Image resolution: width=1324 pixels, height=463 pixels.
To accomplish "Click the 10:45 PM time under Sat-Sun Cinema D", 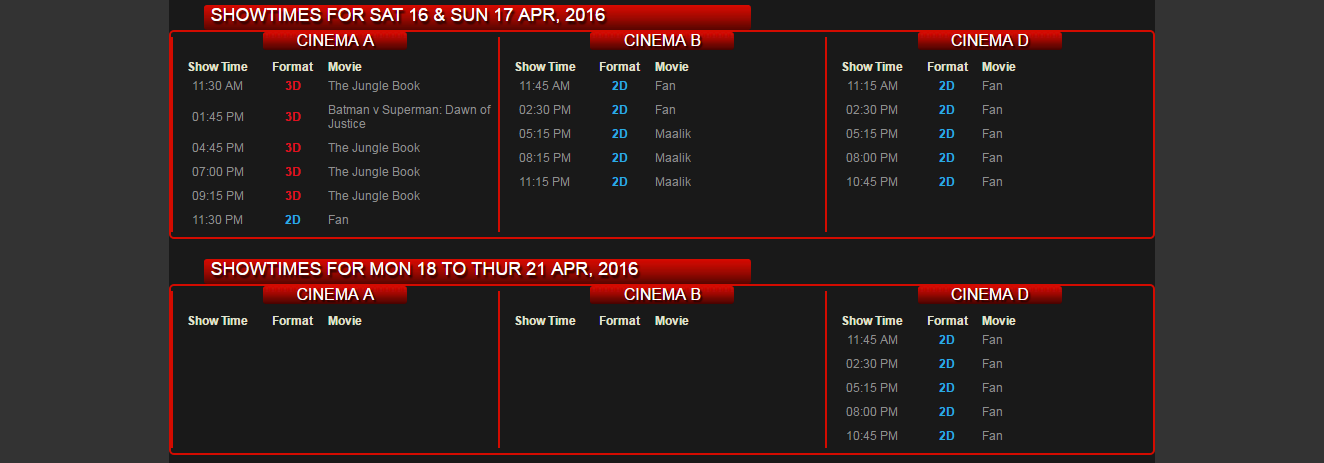I will tap(872, 182).
